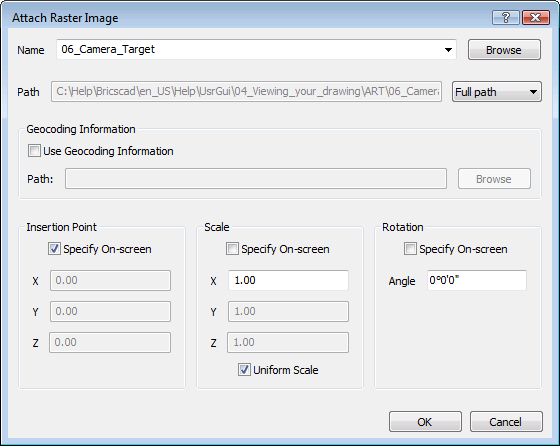This screenshot has width=560, height=446.
Task: Click the Rotation Angle field
Action: (477, 280)
